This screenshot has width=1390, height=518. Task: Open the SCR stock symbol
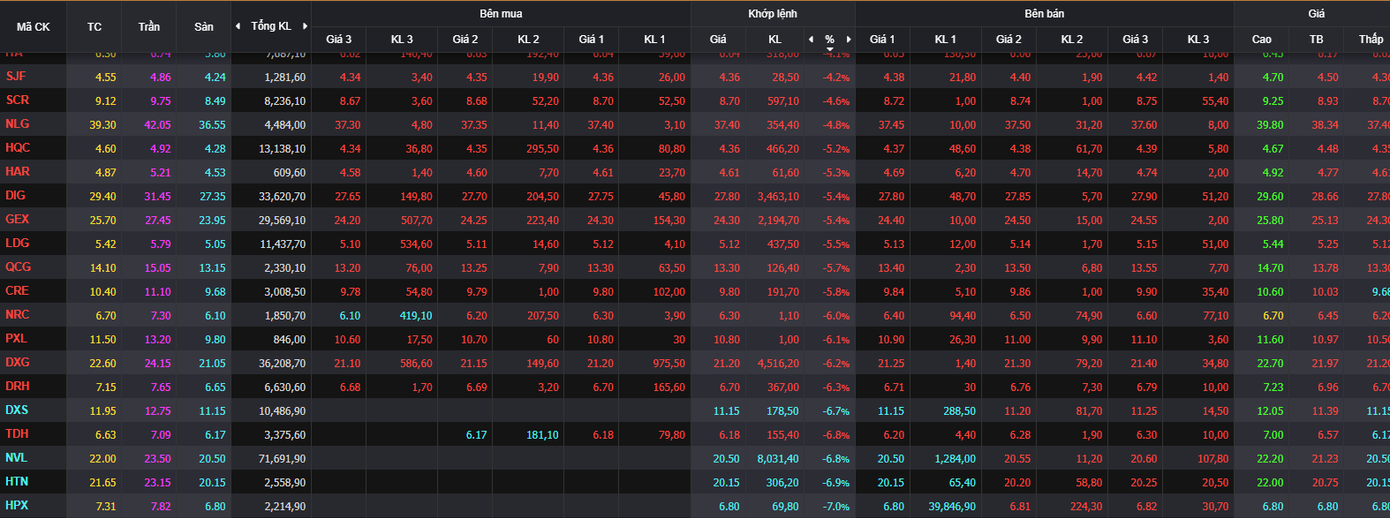click(17, 99)
